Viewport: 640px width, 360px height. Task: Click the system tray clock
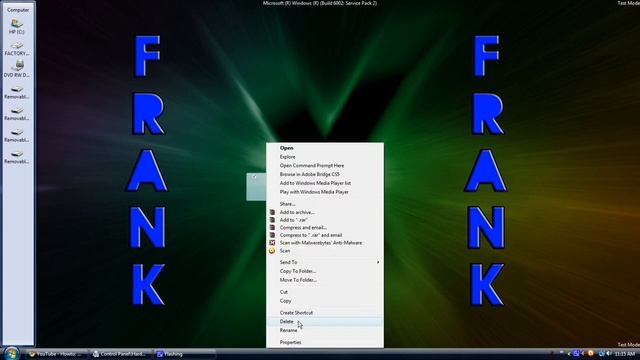tap(625, 354)
